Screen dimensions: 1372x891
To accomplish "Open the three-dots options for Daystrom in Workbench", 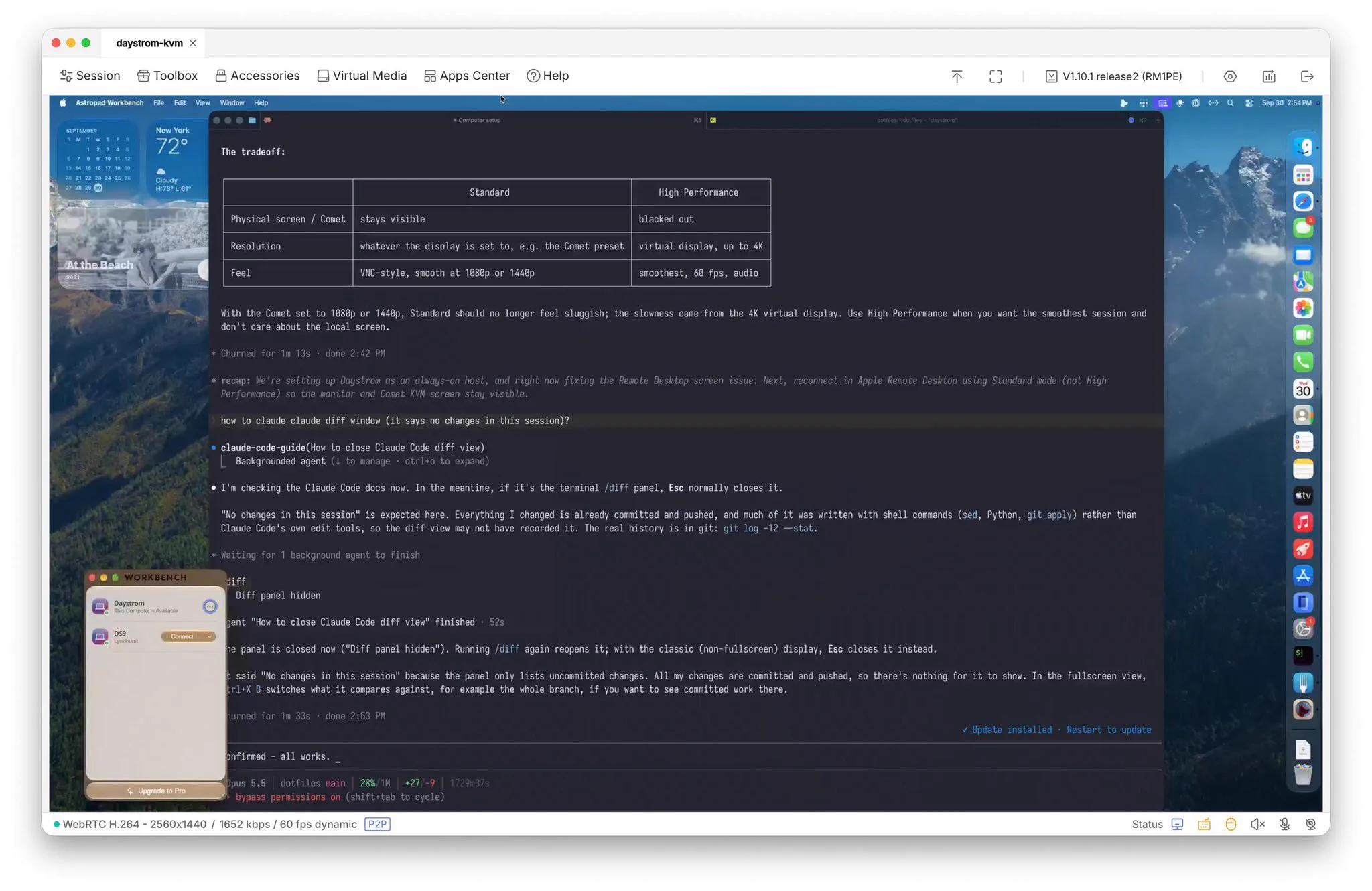I will tap(210, 606).
